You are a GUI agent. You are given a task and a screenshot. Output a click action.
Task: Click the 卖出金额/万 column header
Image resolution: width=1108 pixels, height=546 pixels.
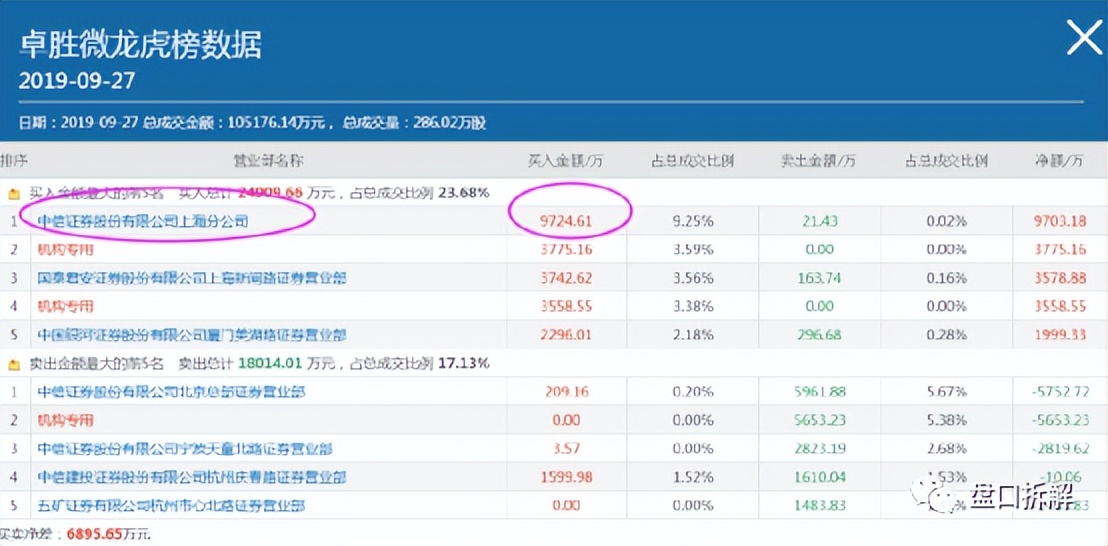[x=818, y=160]
